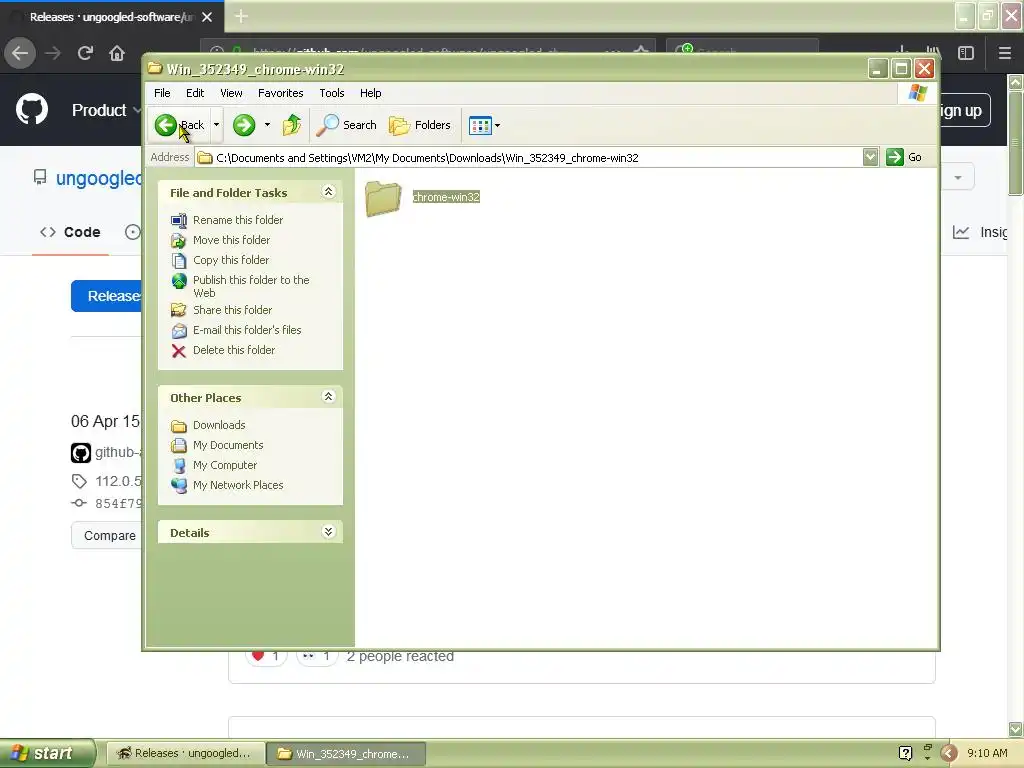The height and width of the screenshot is (768, 1024).
Task: Open the Search pane in Explorer
Action: coord(346,125)
